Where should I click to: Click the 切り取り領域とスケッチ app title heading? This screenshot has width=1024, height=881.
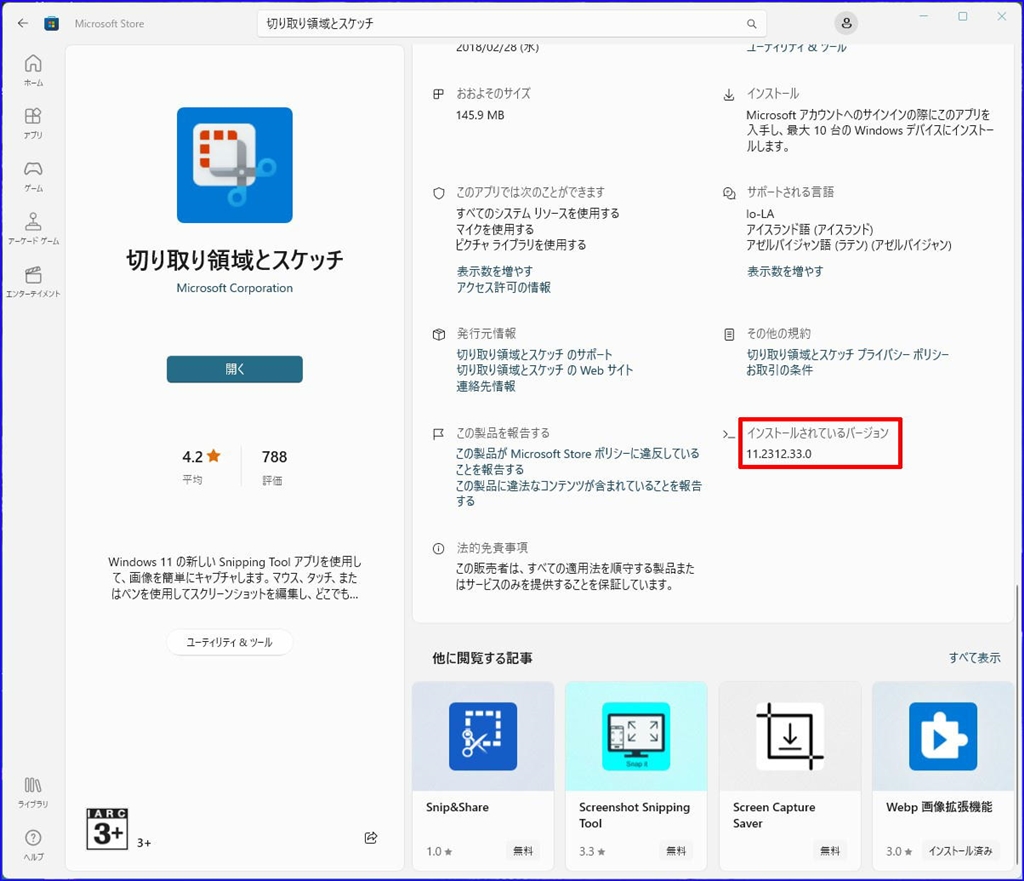(234, 260)
